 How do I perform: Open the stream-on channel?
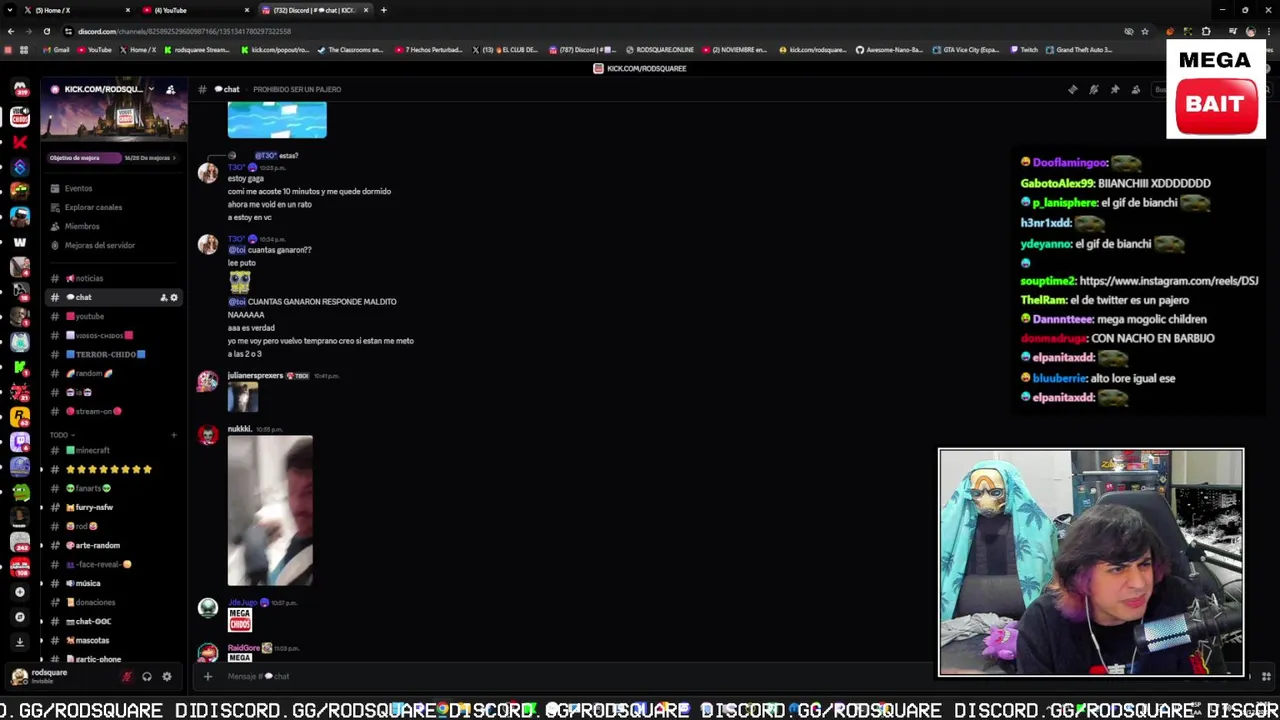(x=112, y=411)
